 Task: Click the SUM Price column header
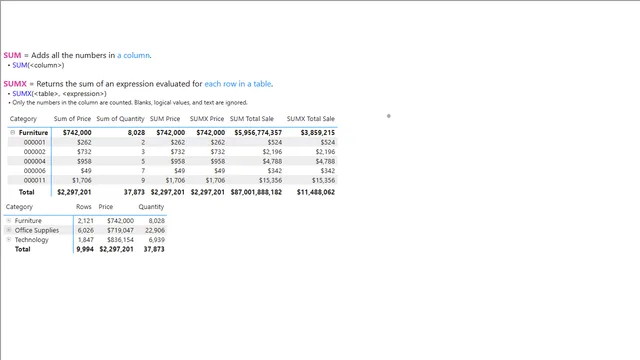click(x=165, y=119)
